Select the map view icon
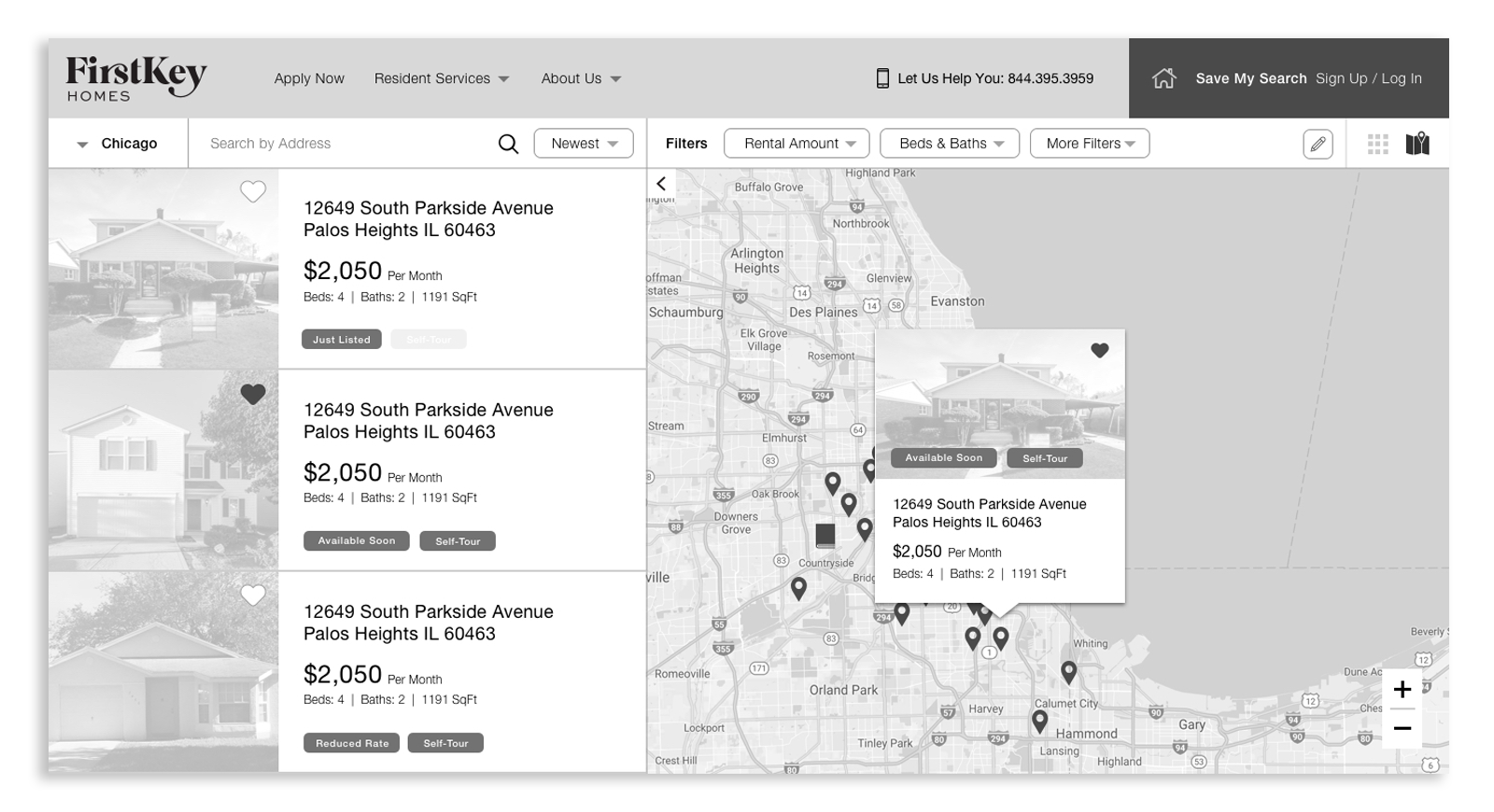This screenshot has width=1494, height=812. point(1417,144)
